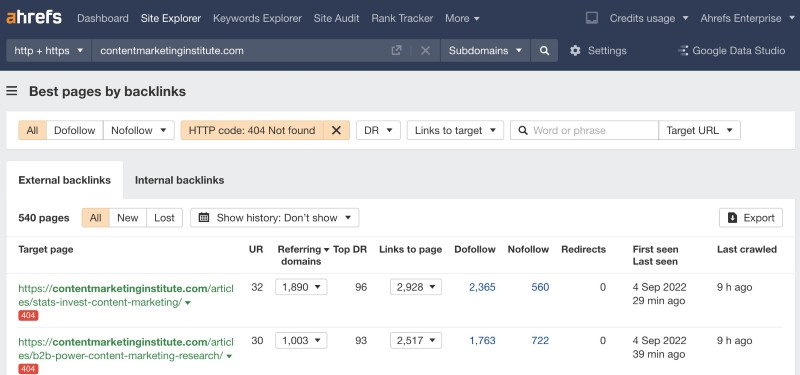Screen dimensions: 800x375
Task: Expand arrow next to b2b-power-content-marketing-research URL
Action: point(229,356)
